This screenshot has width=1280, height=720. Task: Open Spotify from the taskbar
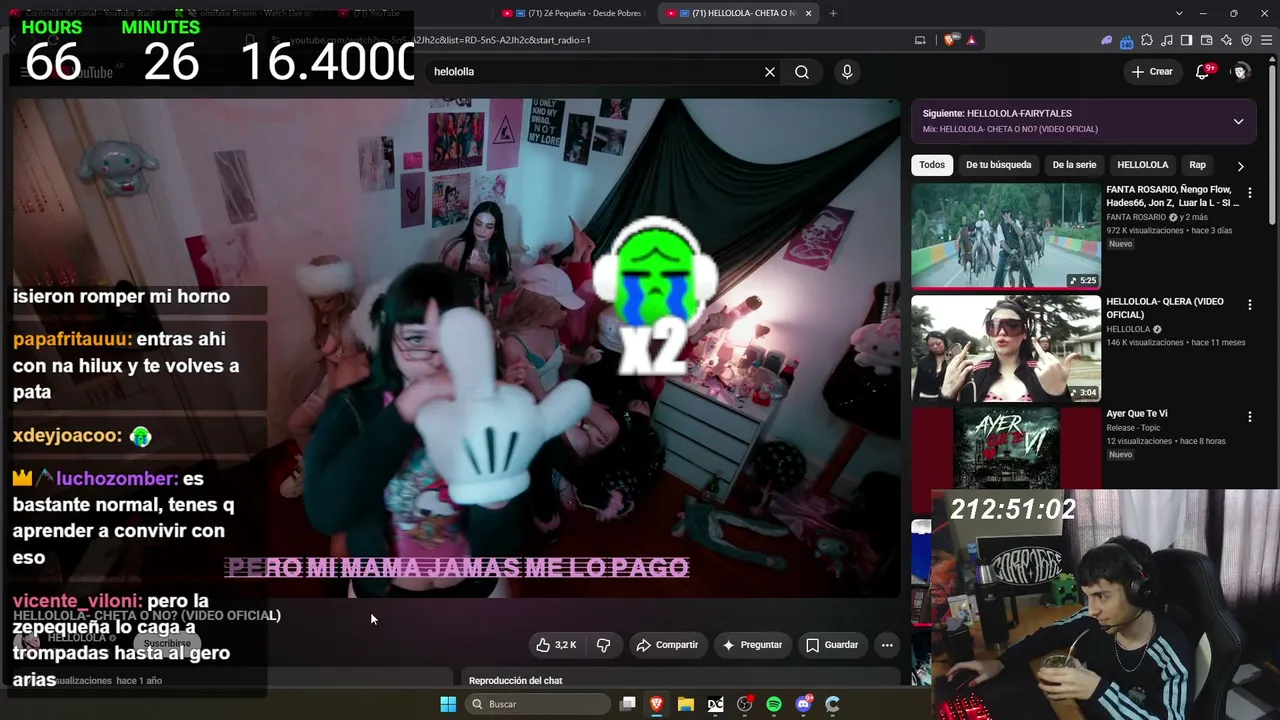774,704
